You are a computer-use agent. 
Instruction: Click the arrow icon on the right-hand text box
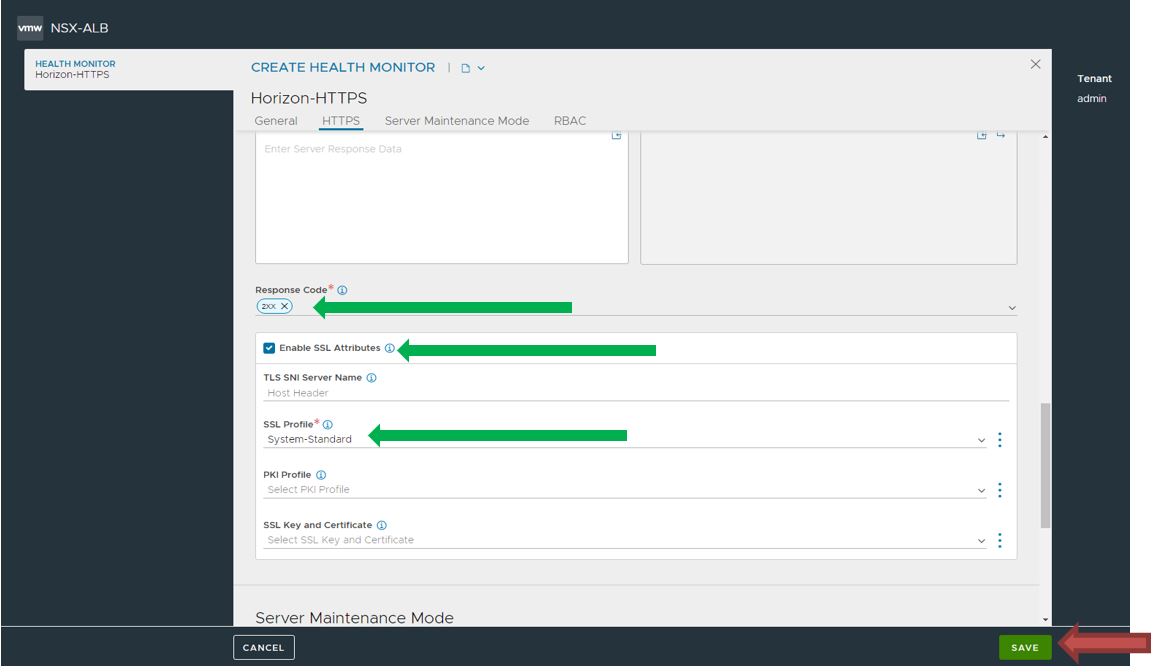(x=1001, y=135)
